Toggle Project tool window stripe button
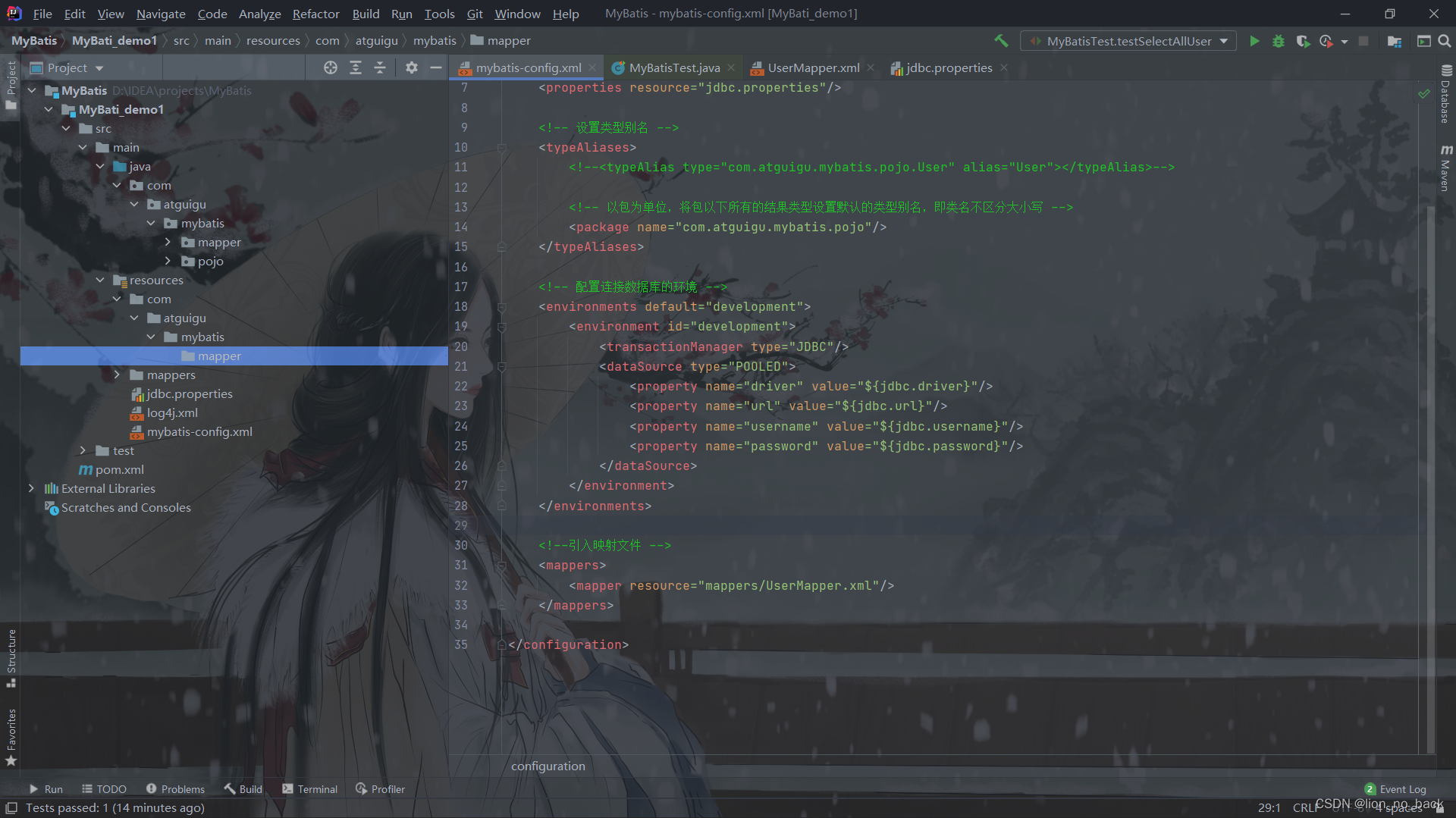 [11, 85]
